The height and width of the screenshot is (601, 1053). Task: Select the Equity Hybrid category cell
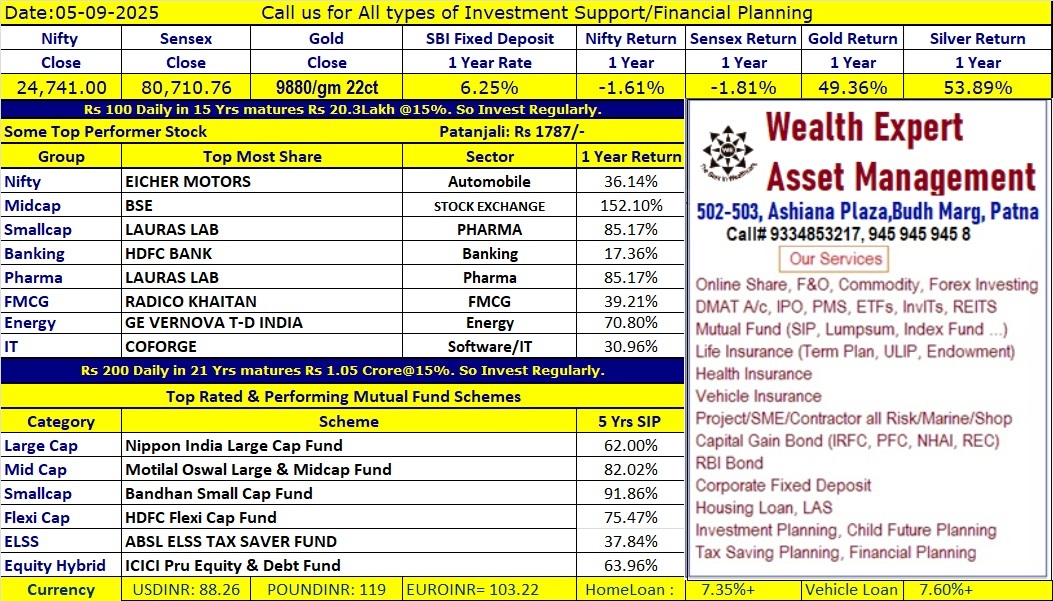pos(61,565)
